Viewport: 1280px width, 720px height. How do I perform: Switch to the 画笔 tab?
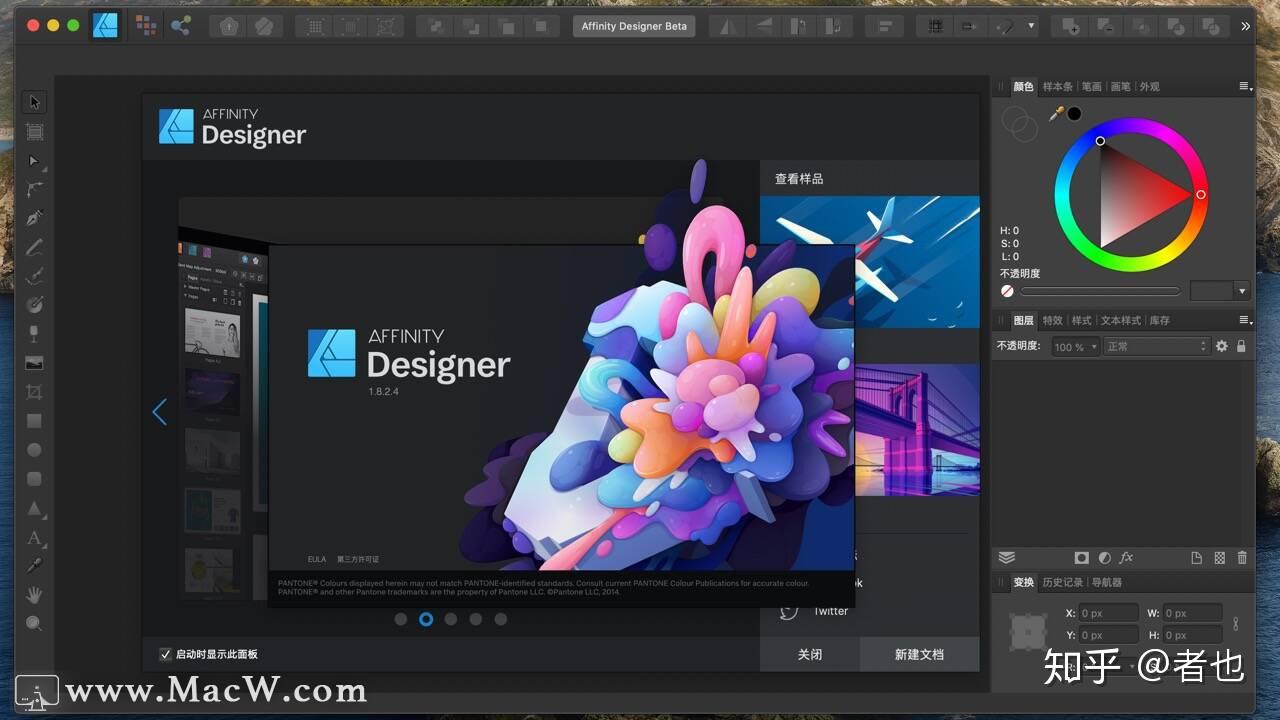click(1120, 87)
